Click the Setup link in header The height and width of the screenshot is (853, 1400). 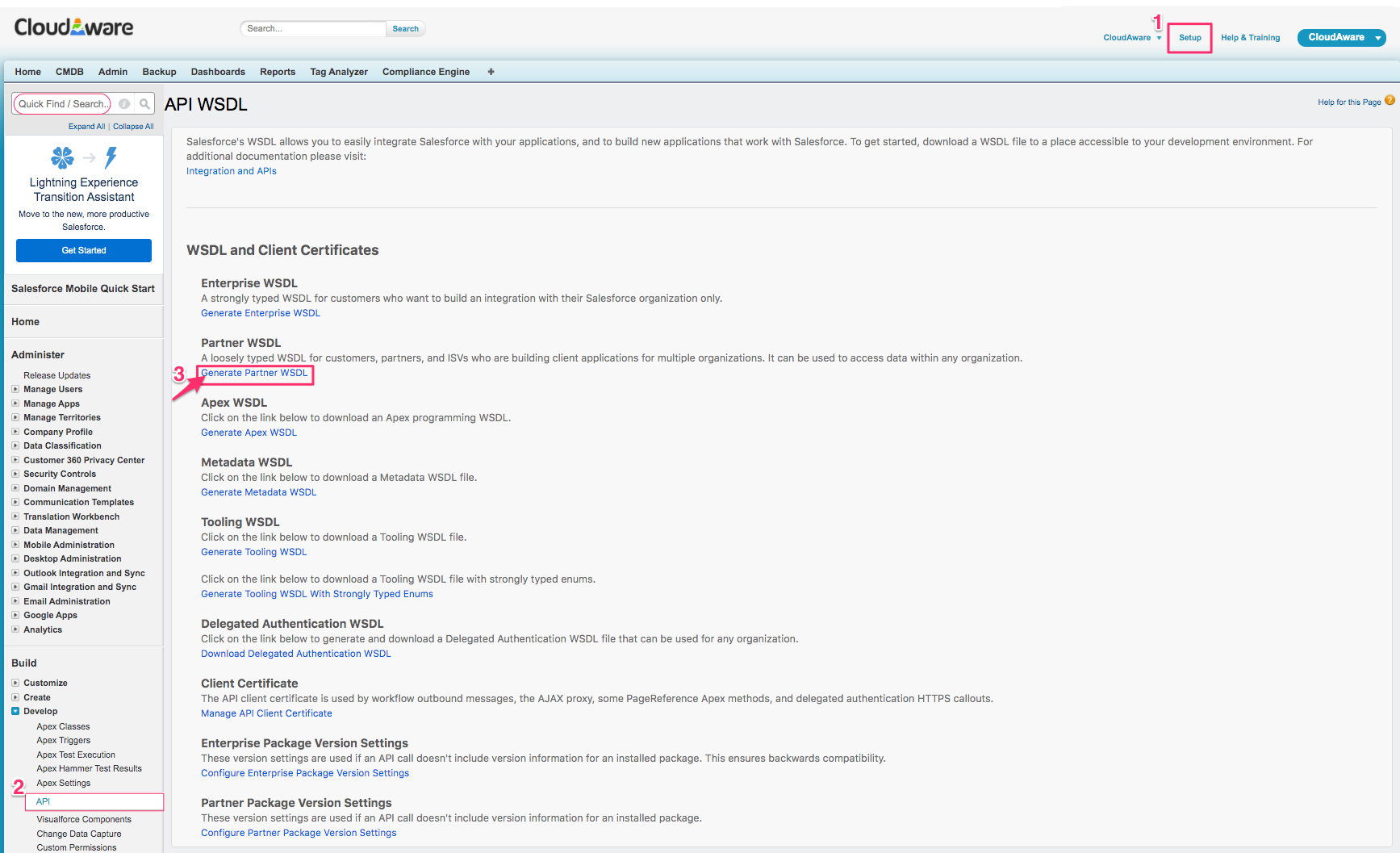pos(1189,38)
